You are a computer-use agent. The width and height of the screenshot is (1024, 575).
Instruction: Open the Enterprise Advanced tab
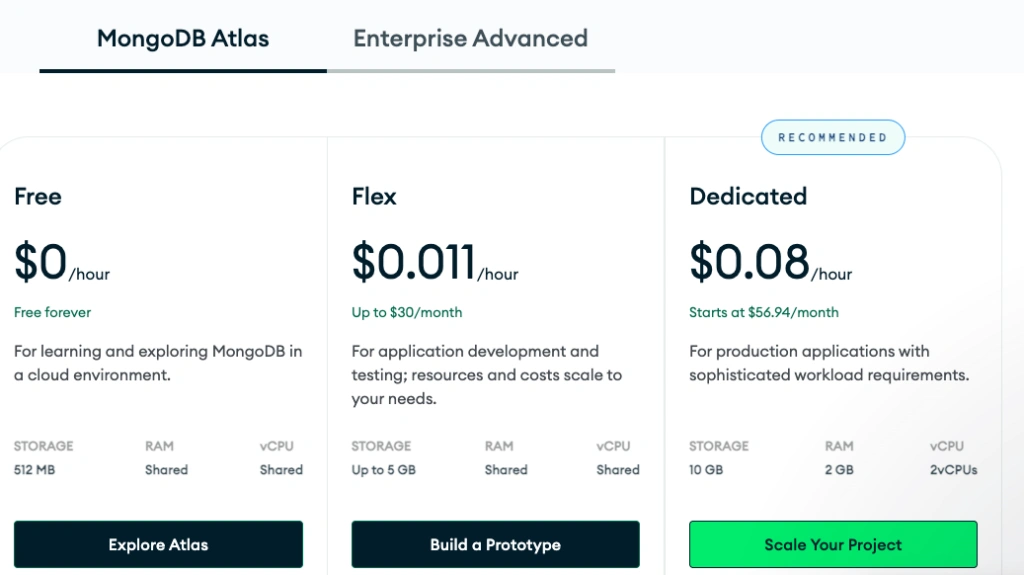470,39
